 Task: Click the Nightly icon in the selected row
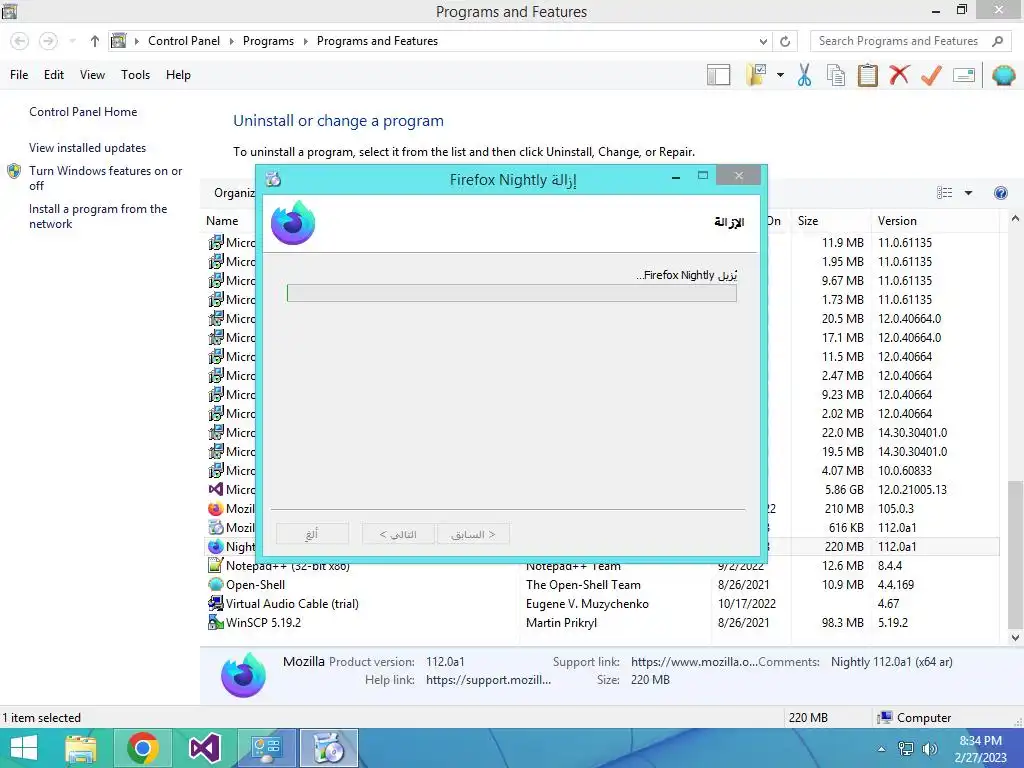pyautogui.click(x=216, y=547)
